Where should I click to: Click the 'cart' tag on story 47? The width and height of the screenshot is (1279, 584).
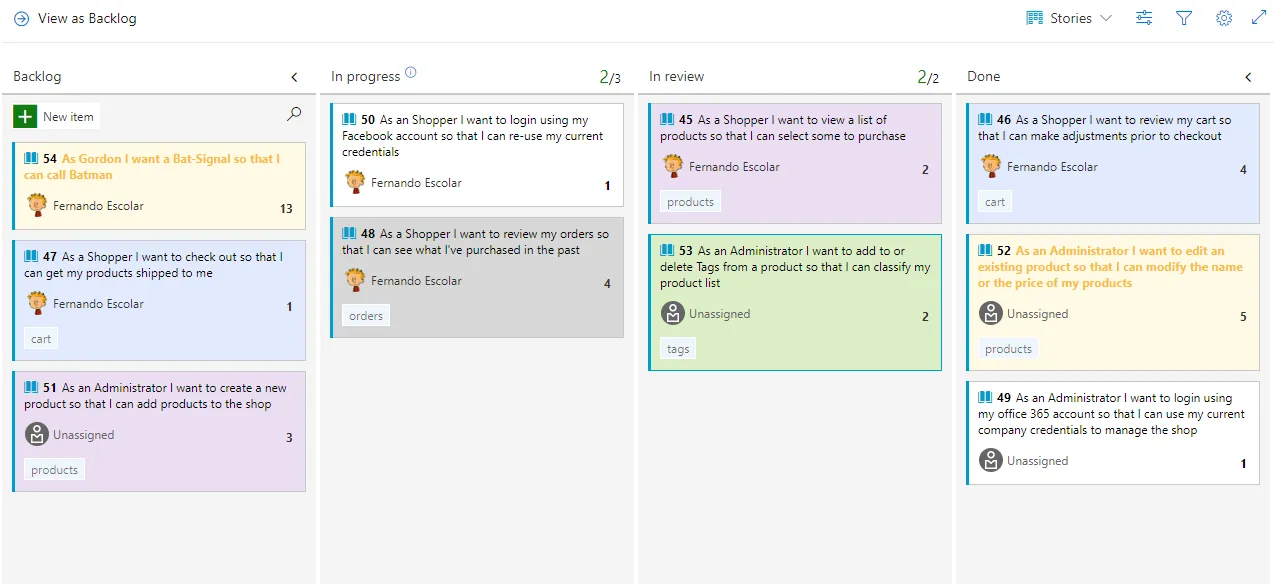tap(41, 339)
